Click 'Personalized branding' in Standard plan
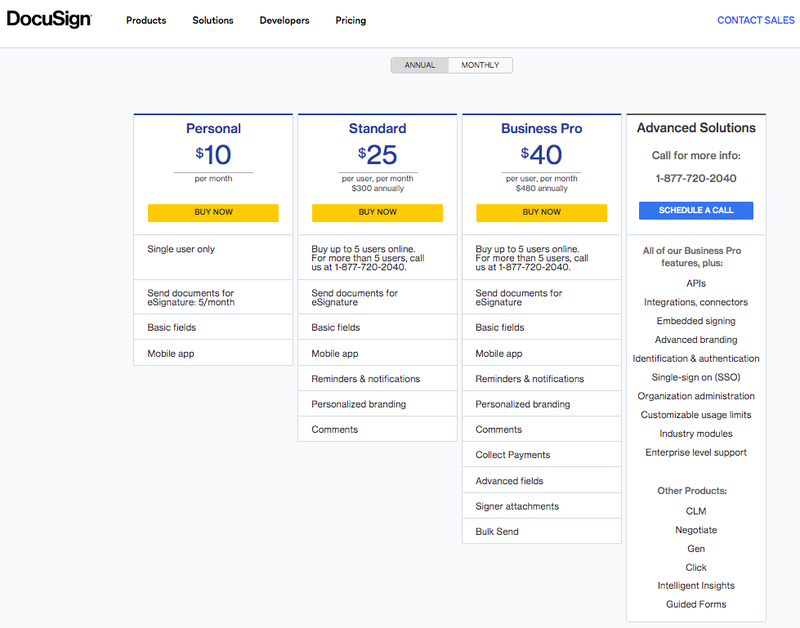800x628 pixels. pyautogui.click(x=378, y=405)
